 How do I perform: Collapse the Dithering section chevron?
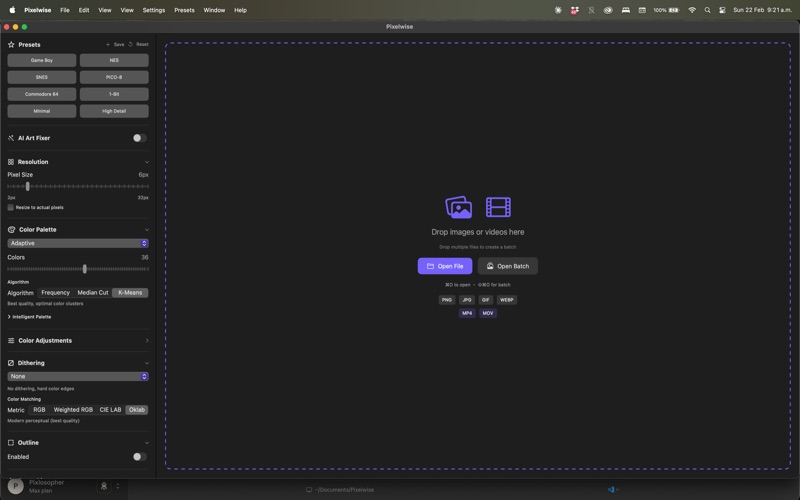point(146,363)
